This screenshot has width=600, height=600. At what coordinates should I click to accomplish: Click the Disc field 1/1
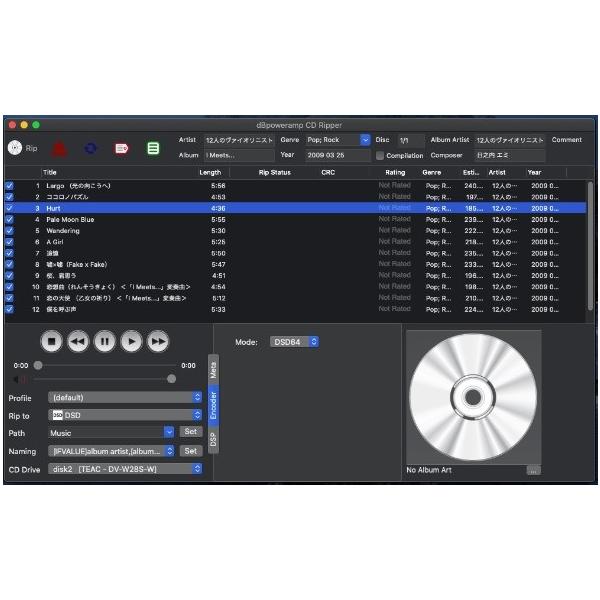coord(411,140)
